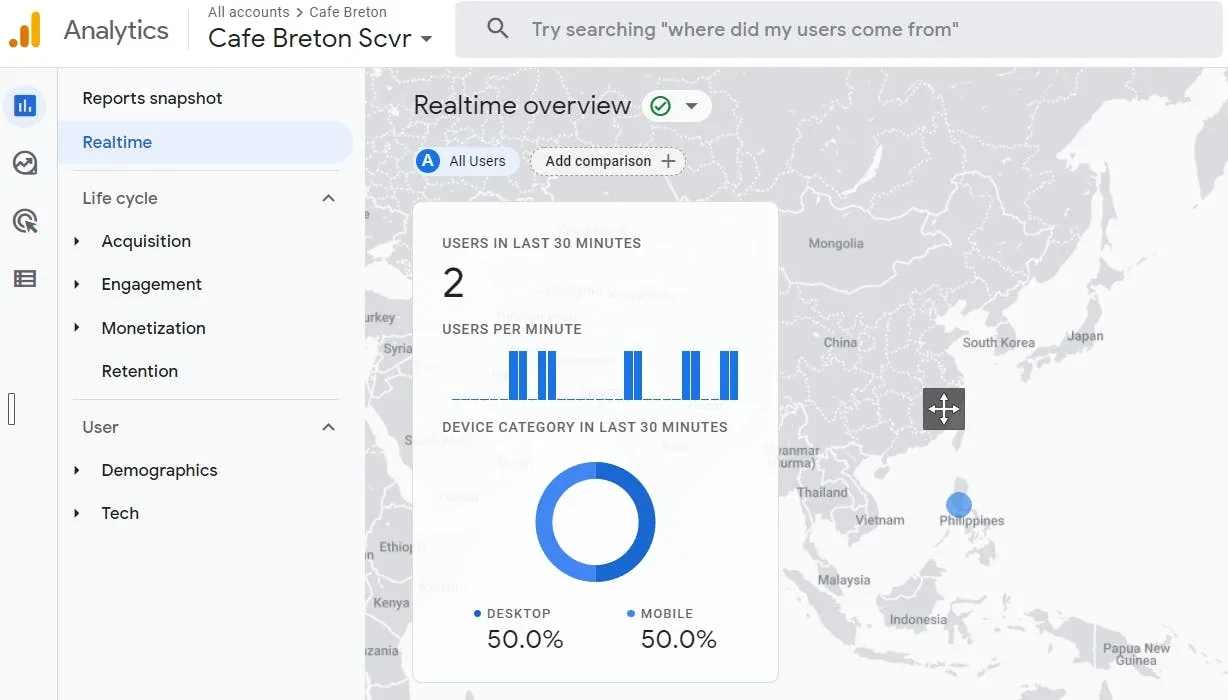Click the Desktop 50.0% value
The width and height of the screenshot is (1228, 700).
pyautogui.click(x=525, y=640)
